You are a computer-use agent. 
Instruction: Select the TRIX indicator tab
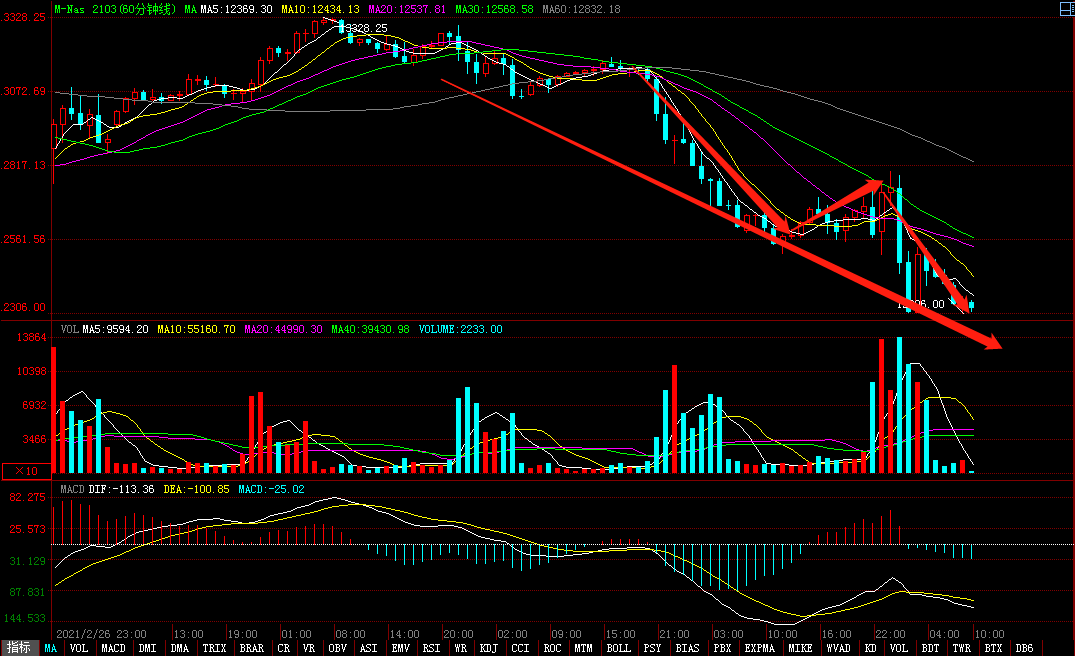214,649
